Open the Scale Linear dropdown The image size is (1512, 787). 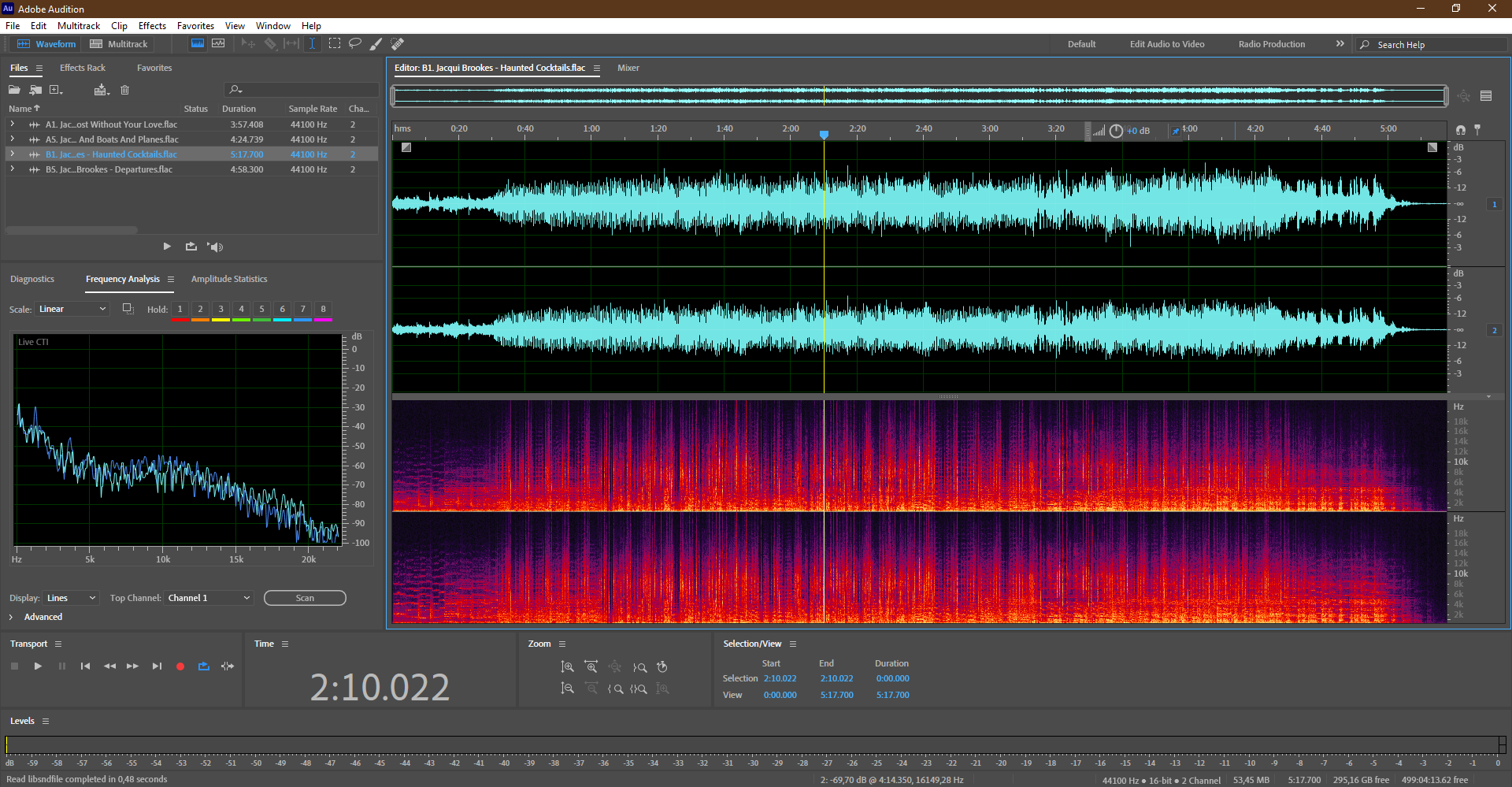coord(72,309)
